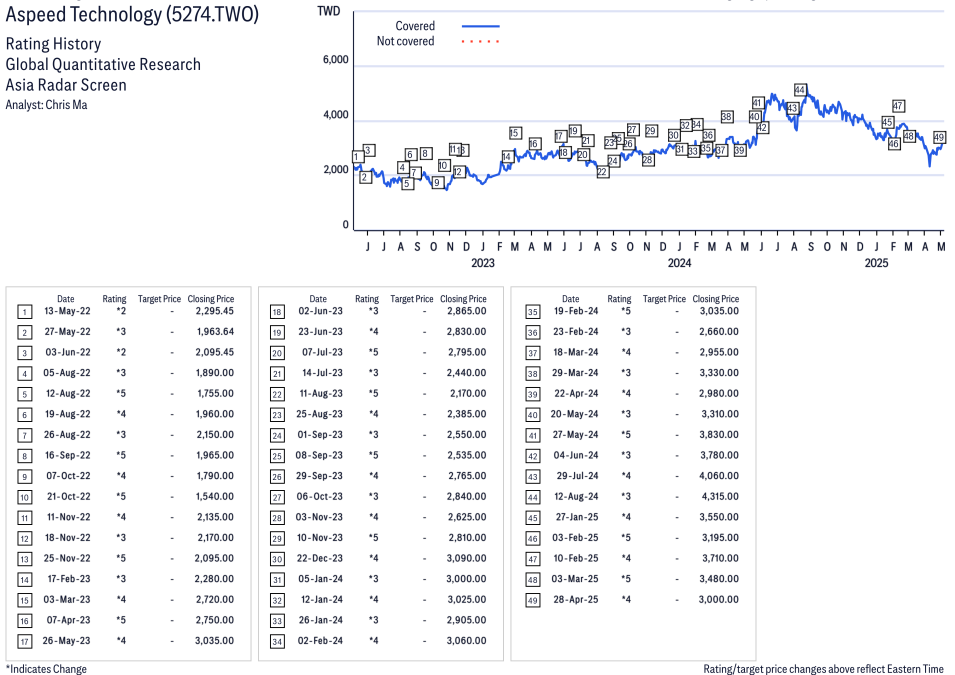This screenshot has width=955, height=675.
Task: Click chart marker 45 on the price chart
Action: tap(887, 122)
